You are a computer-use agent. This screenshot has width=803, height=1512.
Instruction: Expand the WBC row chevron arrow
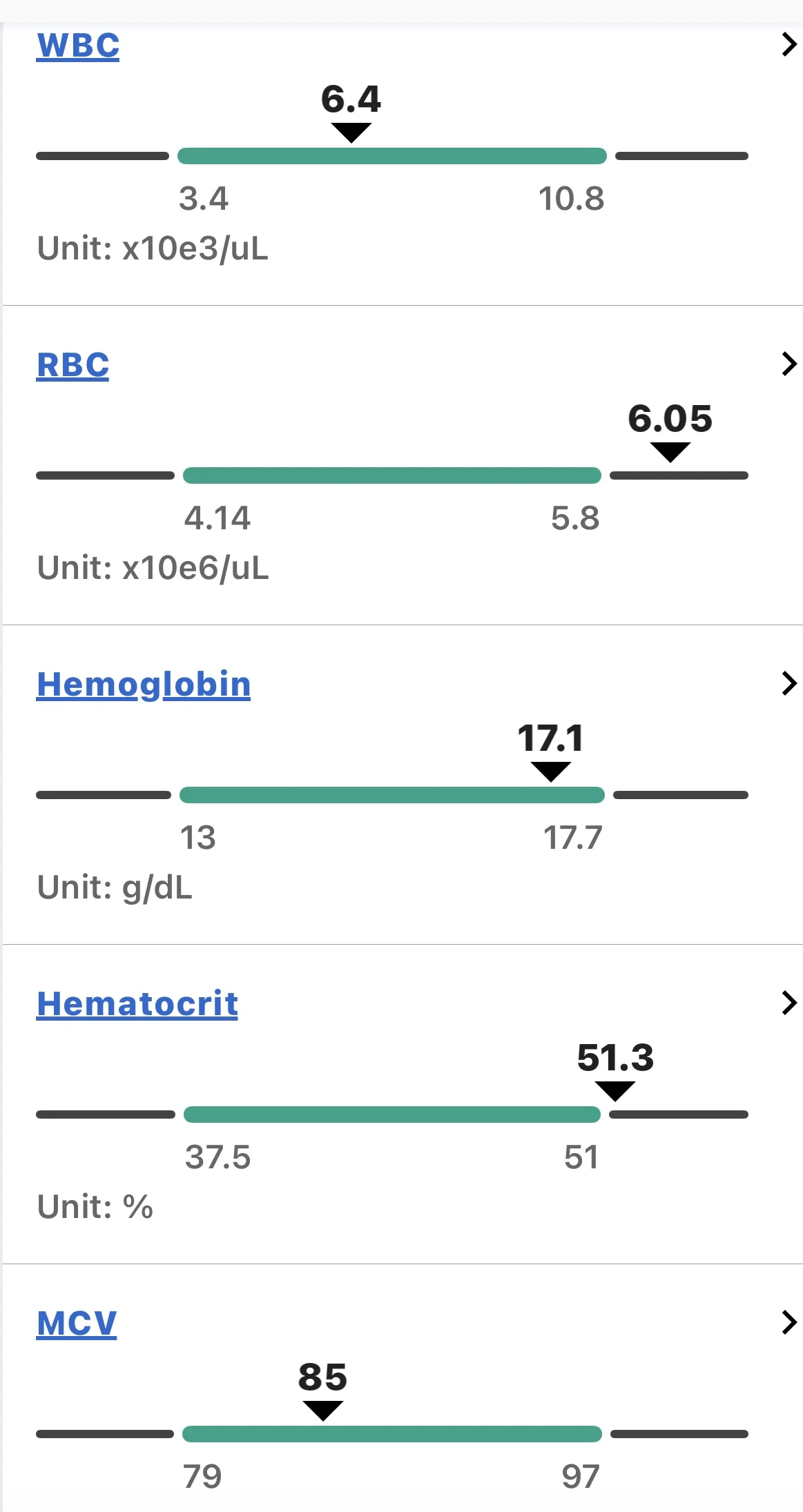click(789, 45)
